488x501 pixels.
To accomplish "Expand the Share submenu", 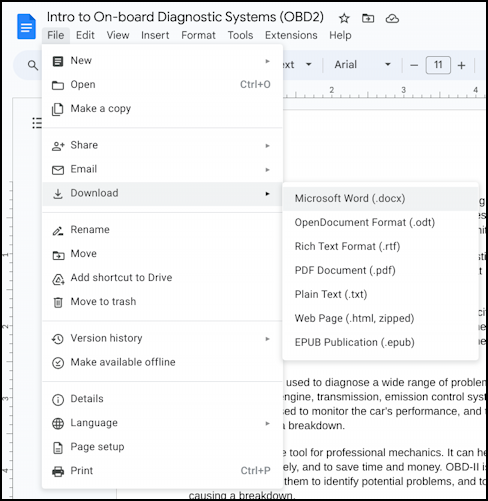I will click(163, 145).
